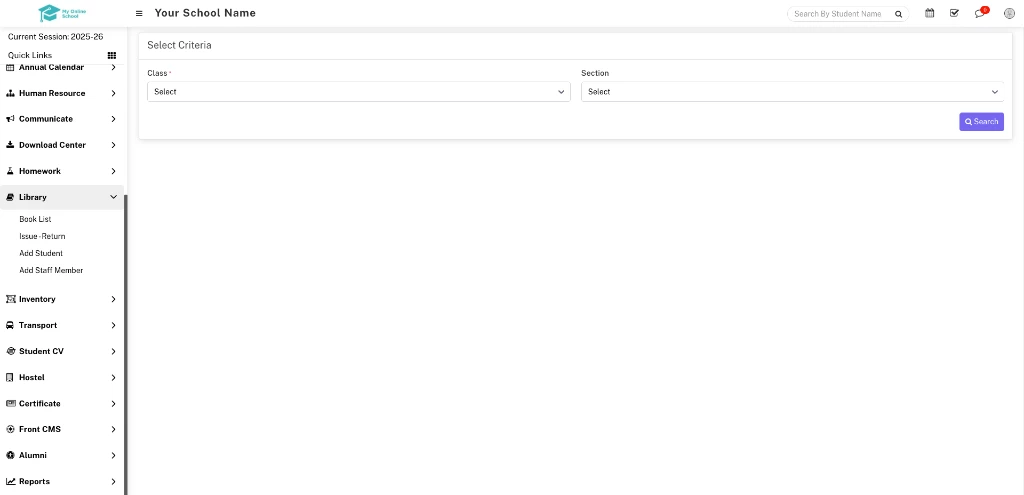Open the Quick Links grid icon
Image resolution: width=1024 pixels, height=495 pixels.
click(x=112, y=56)
